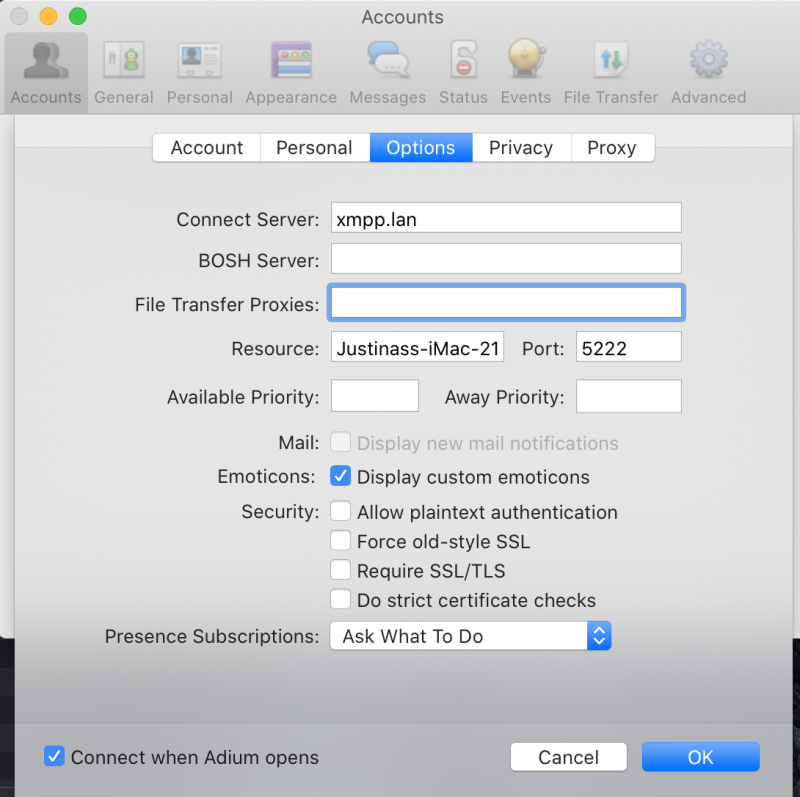This screenshot has width=800, height=797.
Task: Open the Advanced gear preferences icon
Action: 709,72
